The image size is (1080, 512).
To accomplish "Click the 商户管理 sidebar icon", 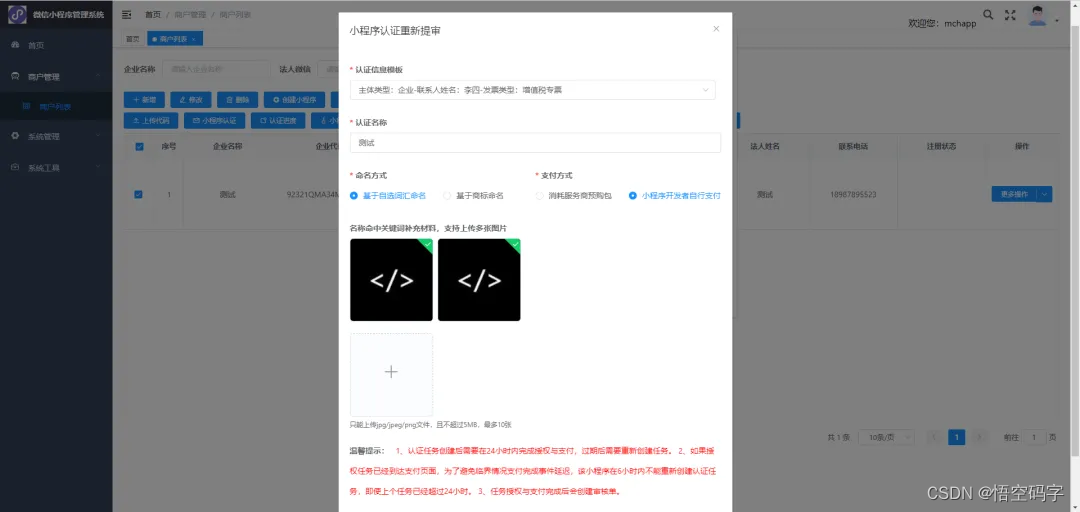I will point(15,76).
